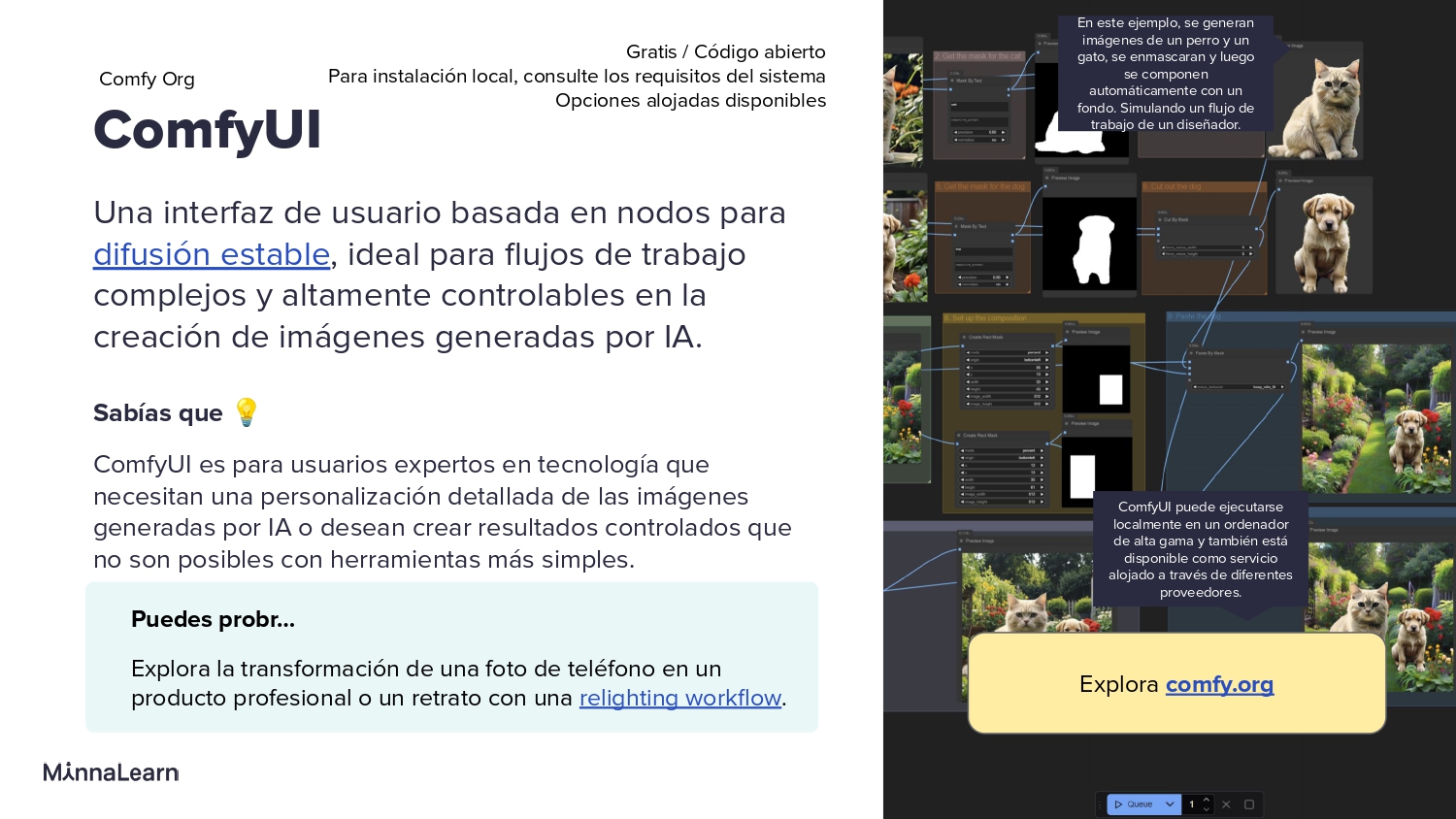
Task: Increase the batch count with the up arrow
Action: (1207, 800)
